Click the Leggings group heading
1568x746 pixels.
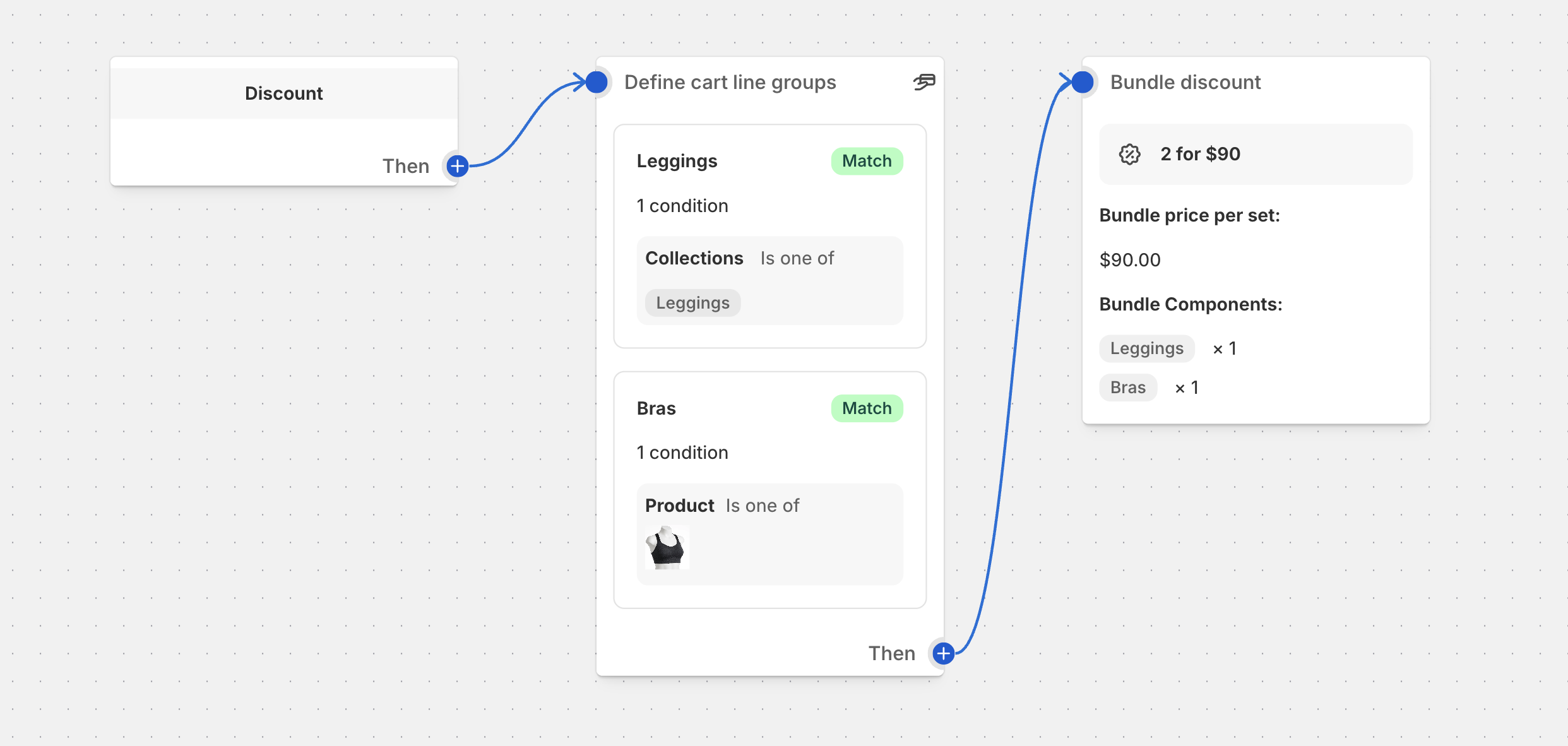[677, 161]
